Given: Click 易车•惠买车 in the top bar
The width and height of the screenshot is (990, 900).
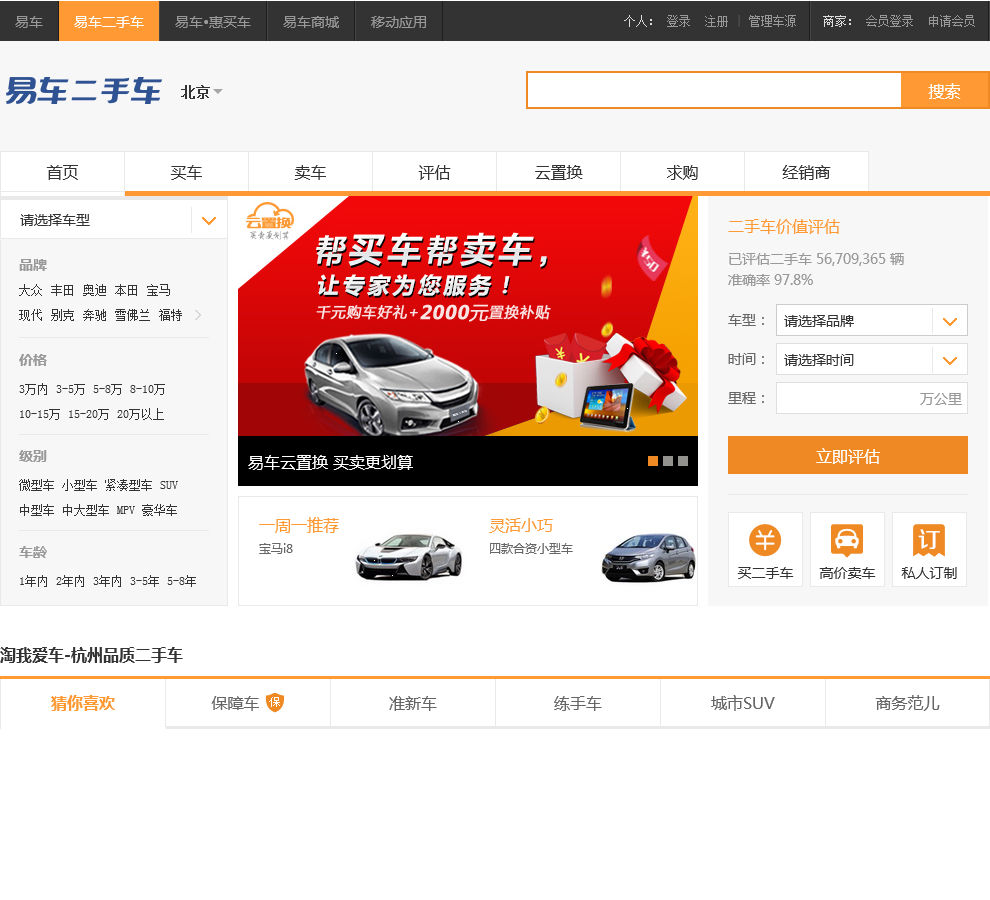Looking at the screenshot, I should click(x=213, y=21).
